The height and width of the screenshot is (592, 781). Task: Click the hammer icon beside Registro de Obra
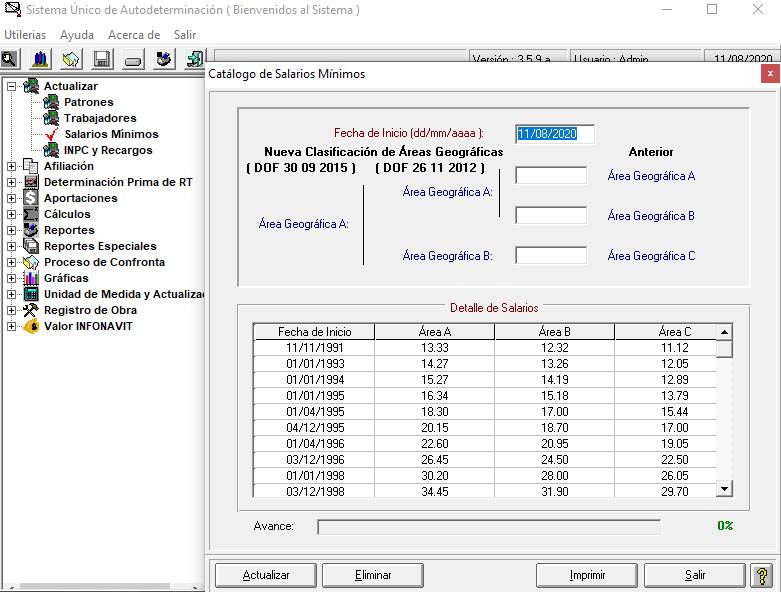(31, 310)
